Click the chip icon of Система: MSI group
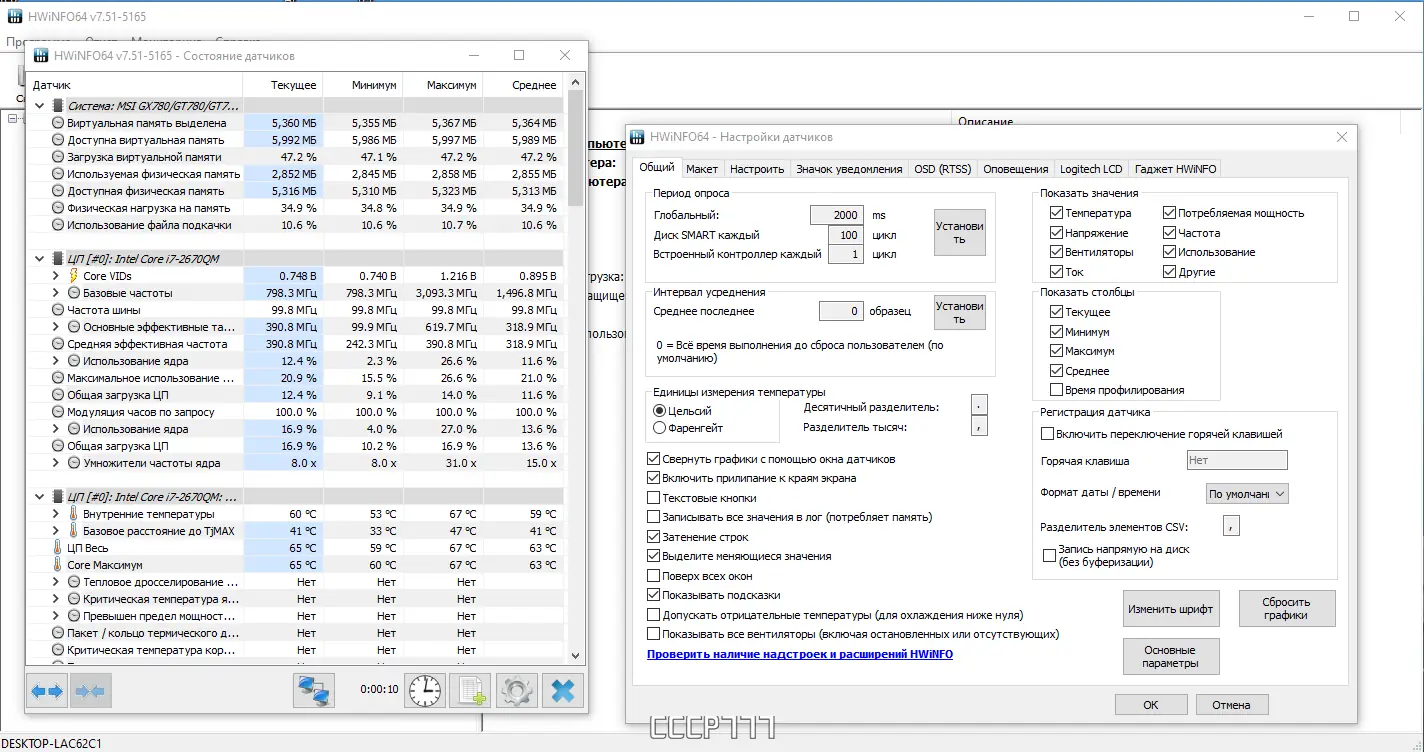This screenshot has width=1424, height=752. tap(58, 106)
